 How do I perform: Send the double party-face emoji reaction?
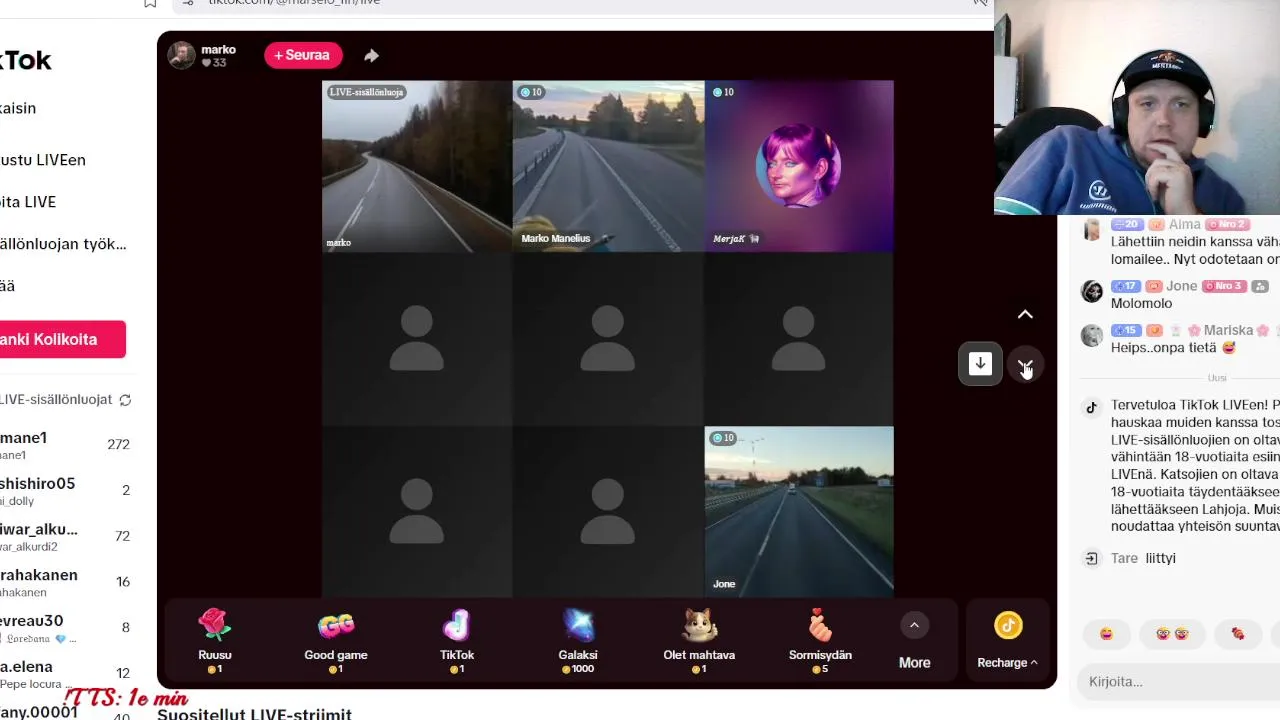pyautogui.click(x=1172, y=634)
